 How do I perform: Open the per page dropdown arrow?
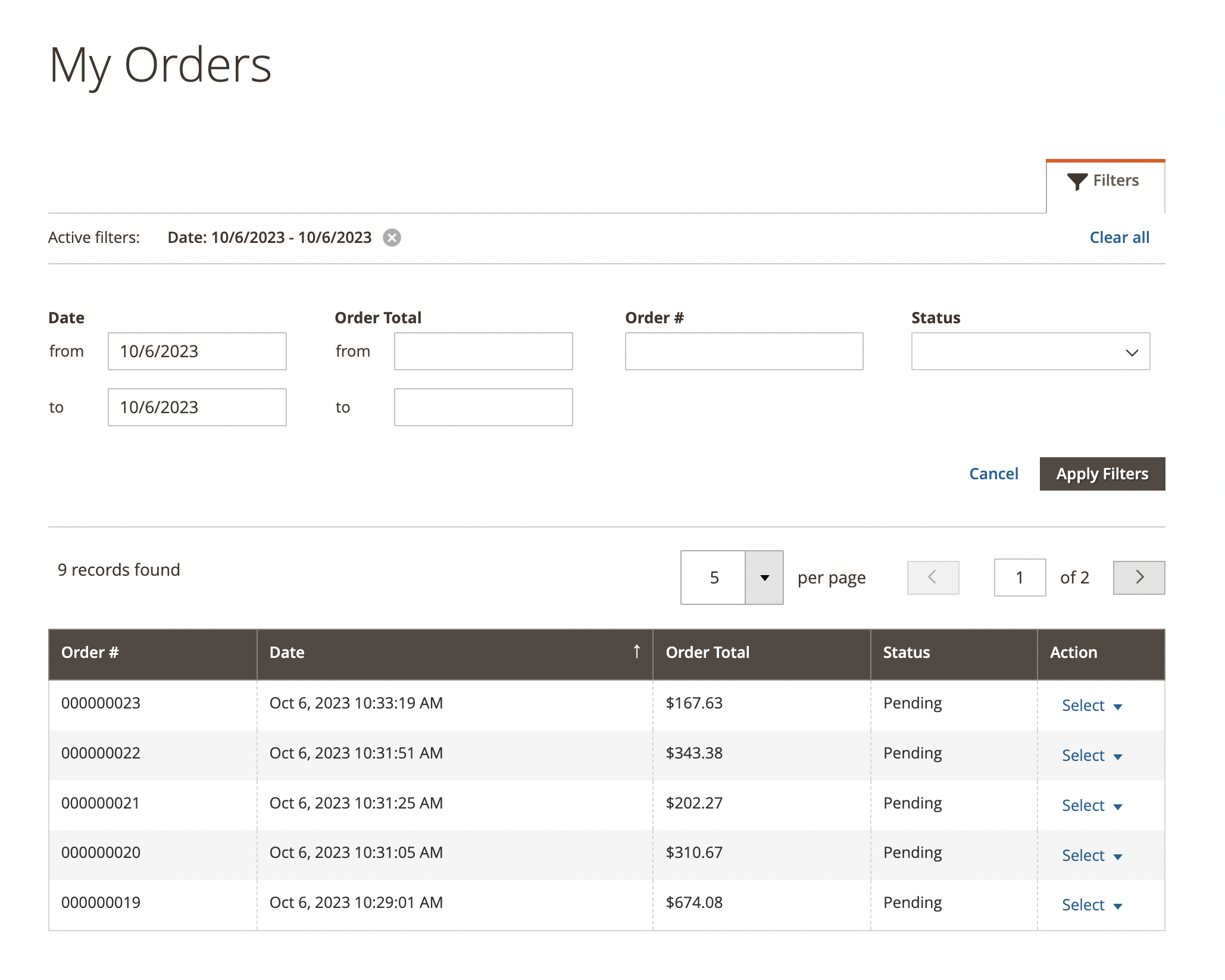[764, 577]
